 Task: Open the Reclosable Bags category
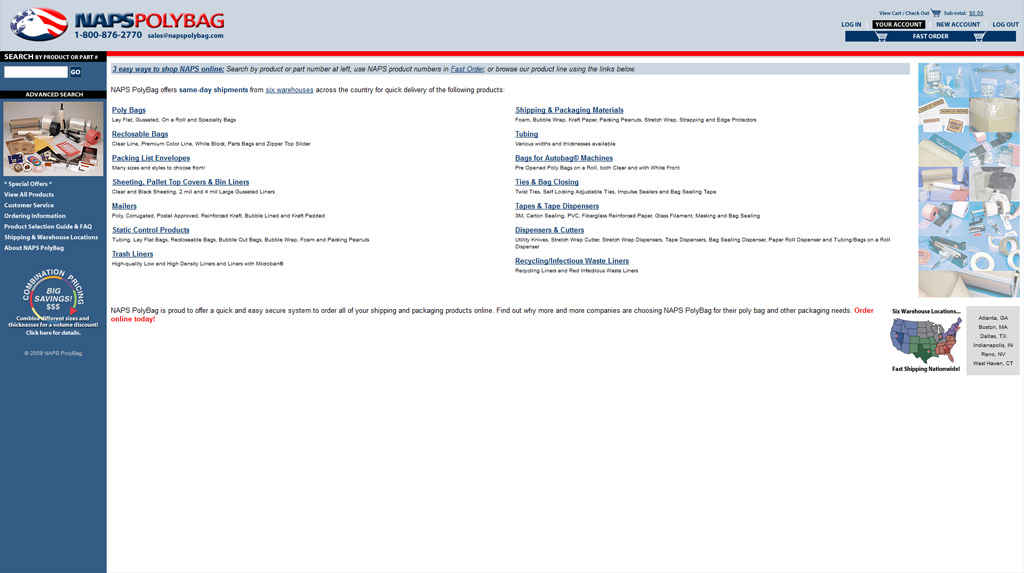click(x=140, y=134)
